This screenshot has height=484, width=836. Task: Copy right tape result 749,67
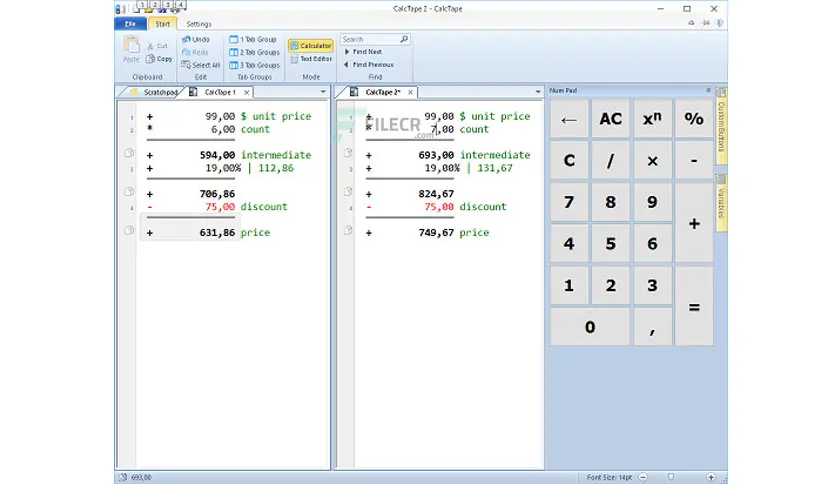click(348, 231)
